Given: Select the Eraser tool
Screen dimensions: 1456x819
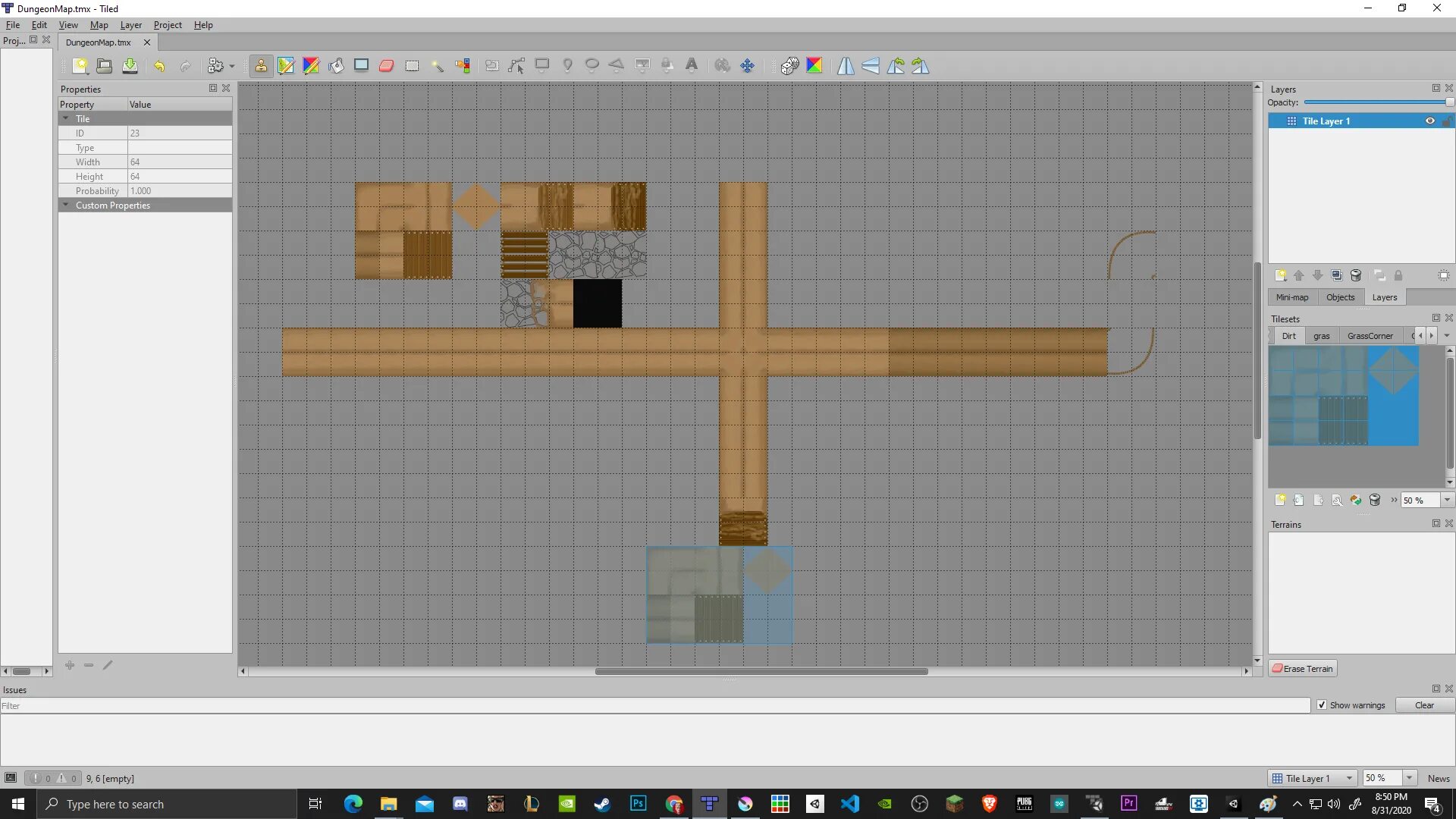Looking at the screenshot, I should click(386, 66).
